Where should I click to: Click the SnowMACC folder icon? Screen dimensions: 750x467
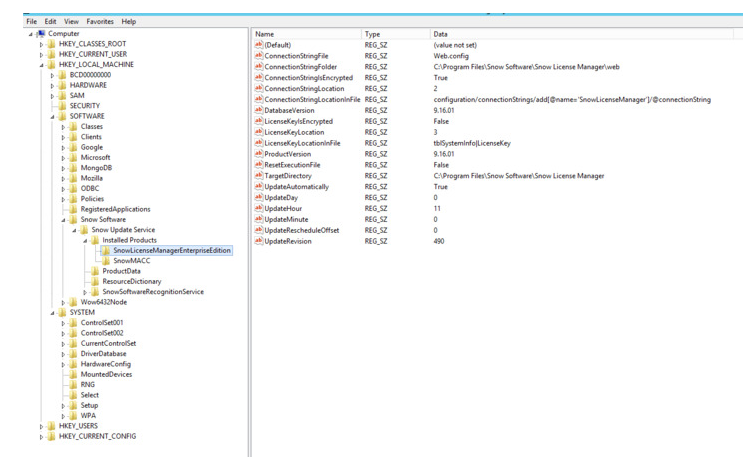pos(106,261)
